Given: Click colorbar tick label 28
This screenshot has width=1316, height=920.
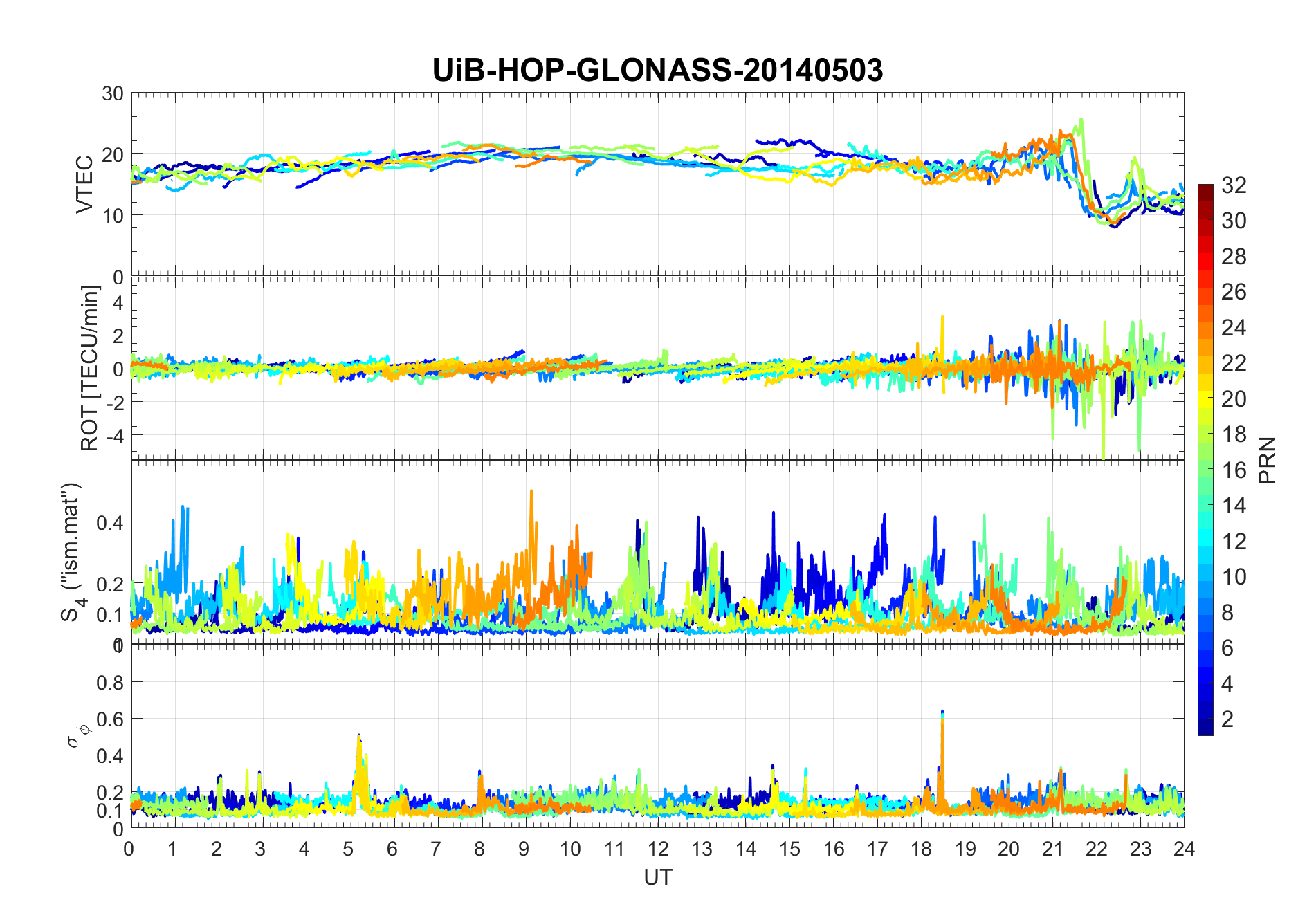Looking at the screenshot, I should coord(1234,256).
